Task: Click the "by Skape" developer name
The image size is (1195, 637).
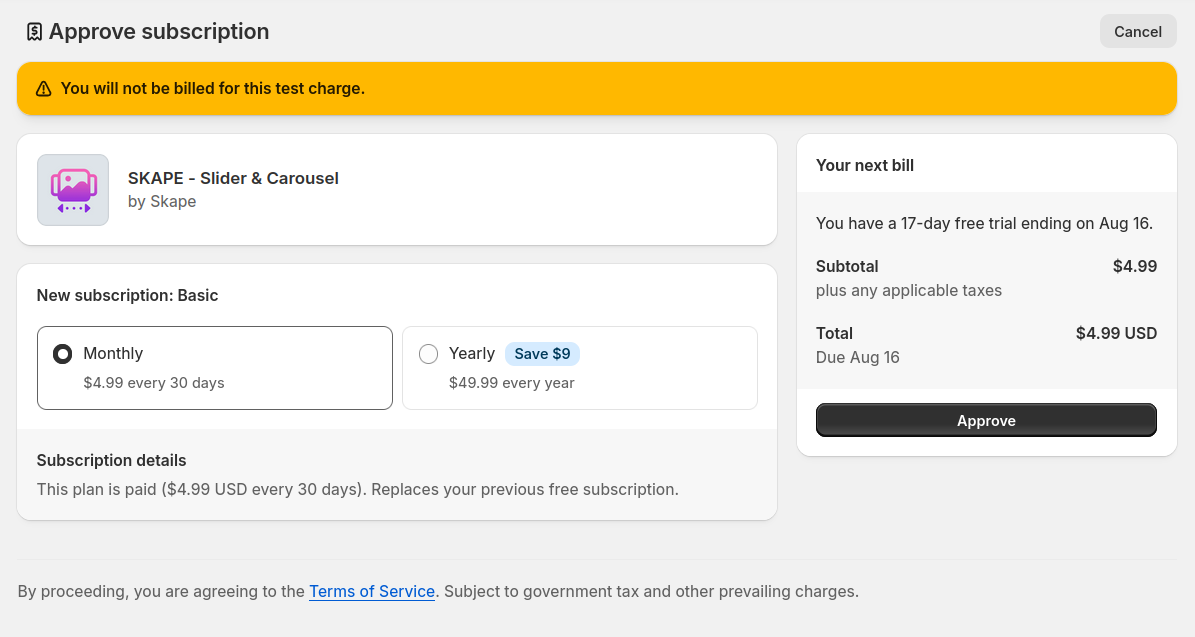Action: pyautogui.click(x=162, y=201)
